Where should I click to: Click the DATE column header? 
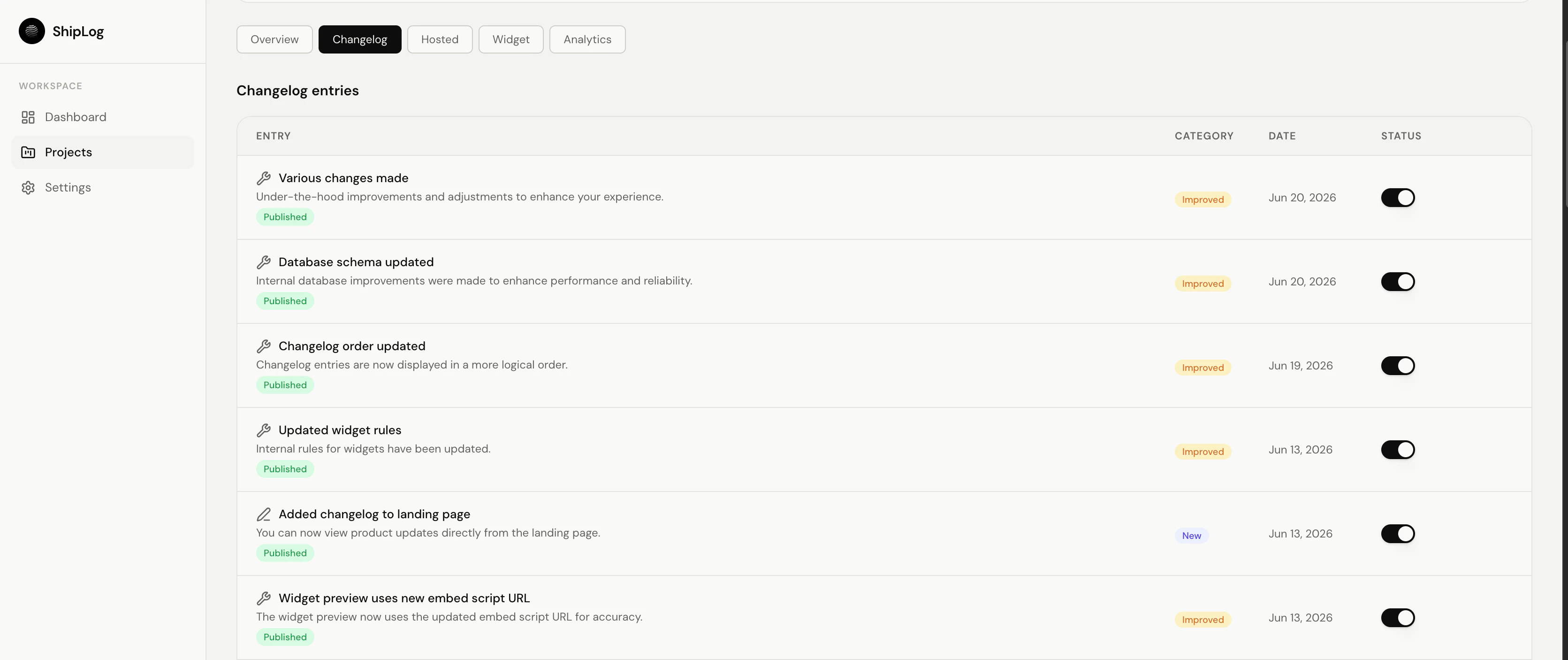tap(1282, 136)
